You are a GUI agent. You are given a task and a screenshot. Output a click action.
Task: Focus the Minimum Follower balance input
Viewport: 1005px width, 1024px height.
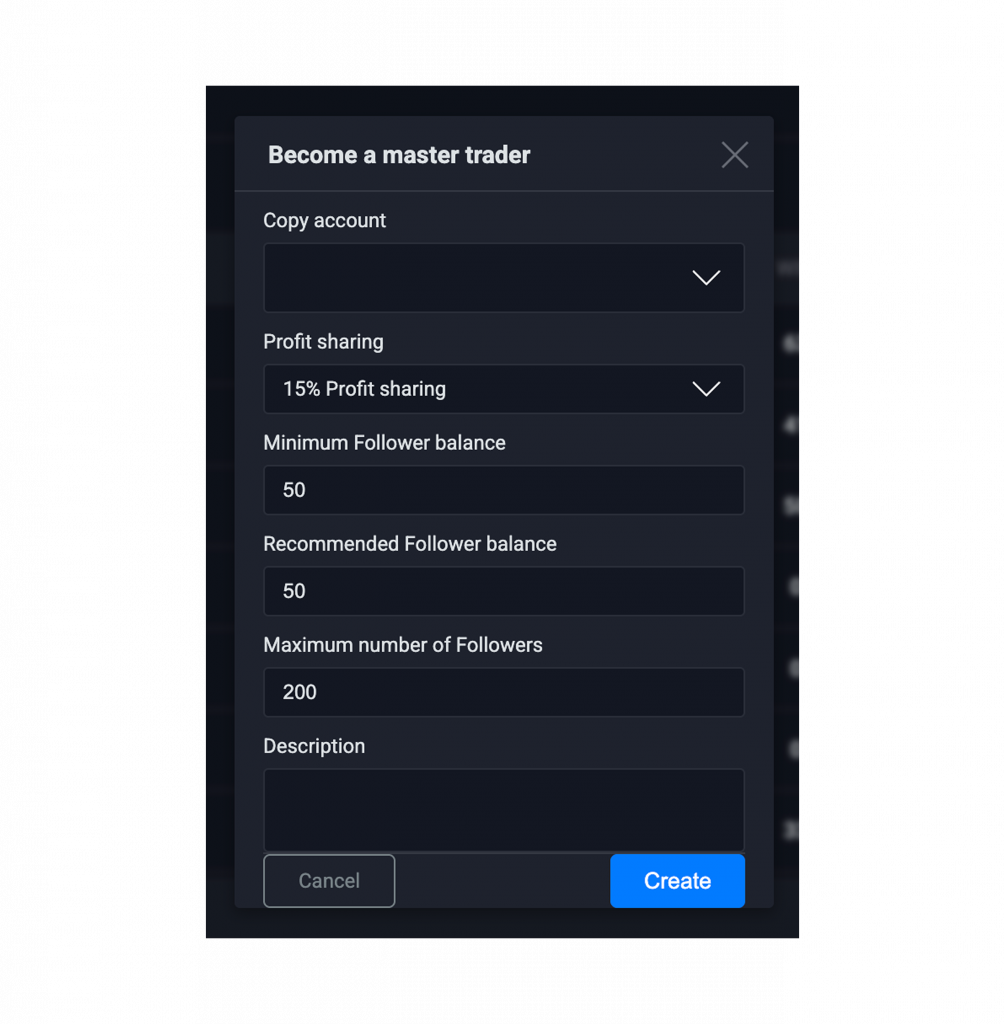(x=503, y=490)
